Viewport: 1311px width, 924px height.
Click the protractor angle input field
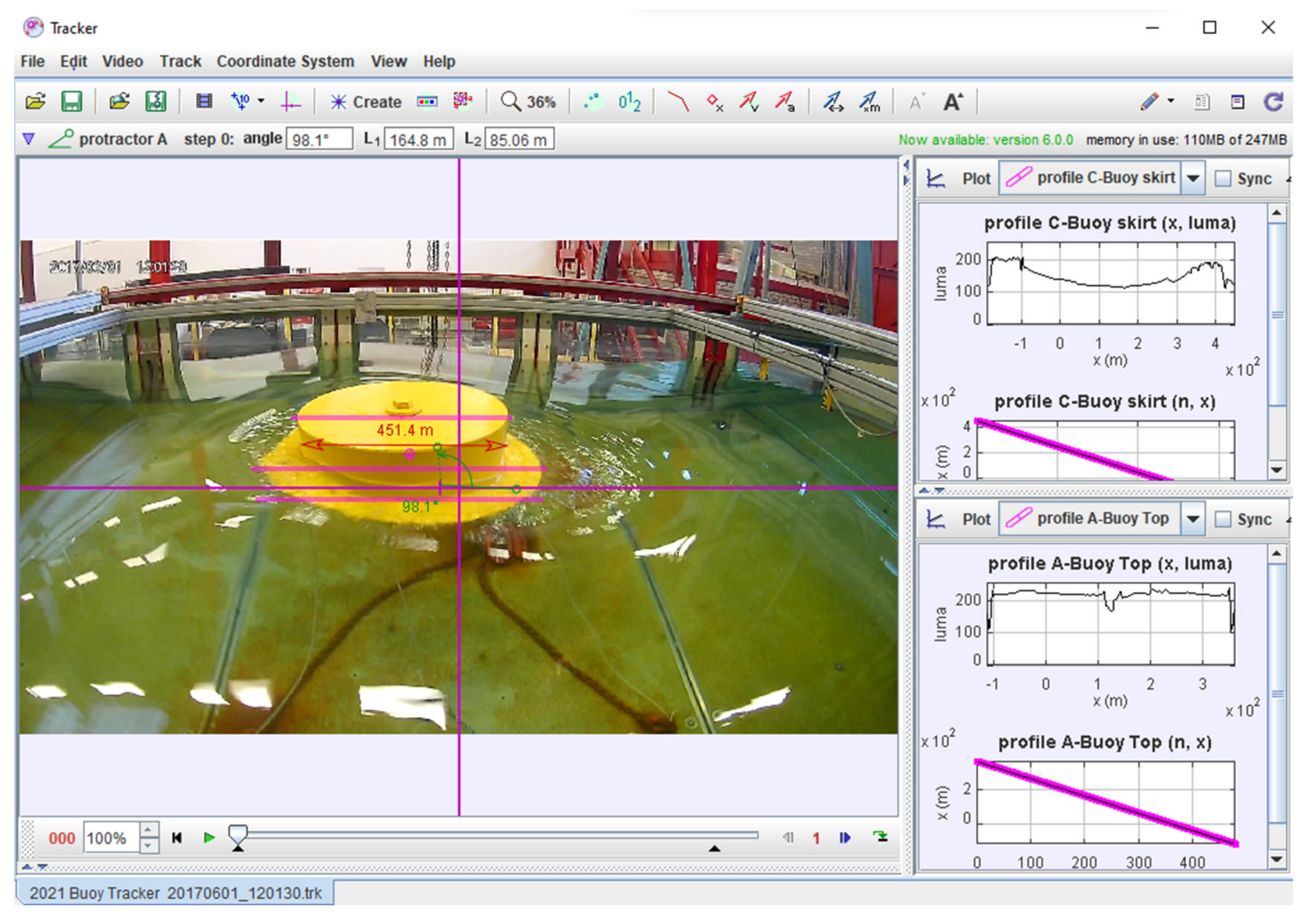tap(319, 139)
